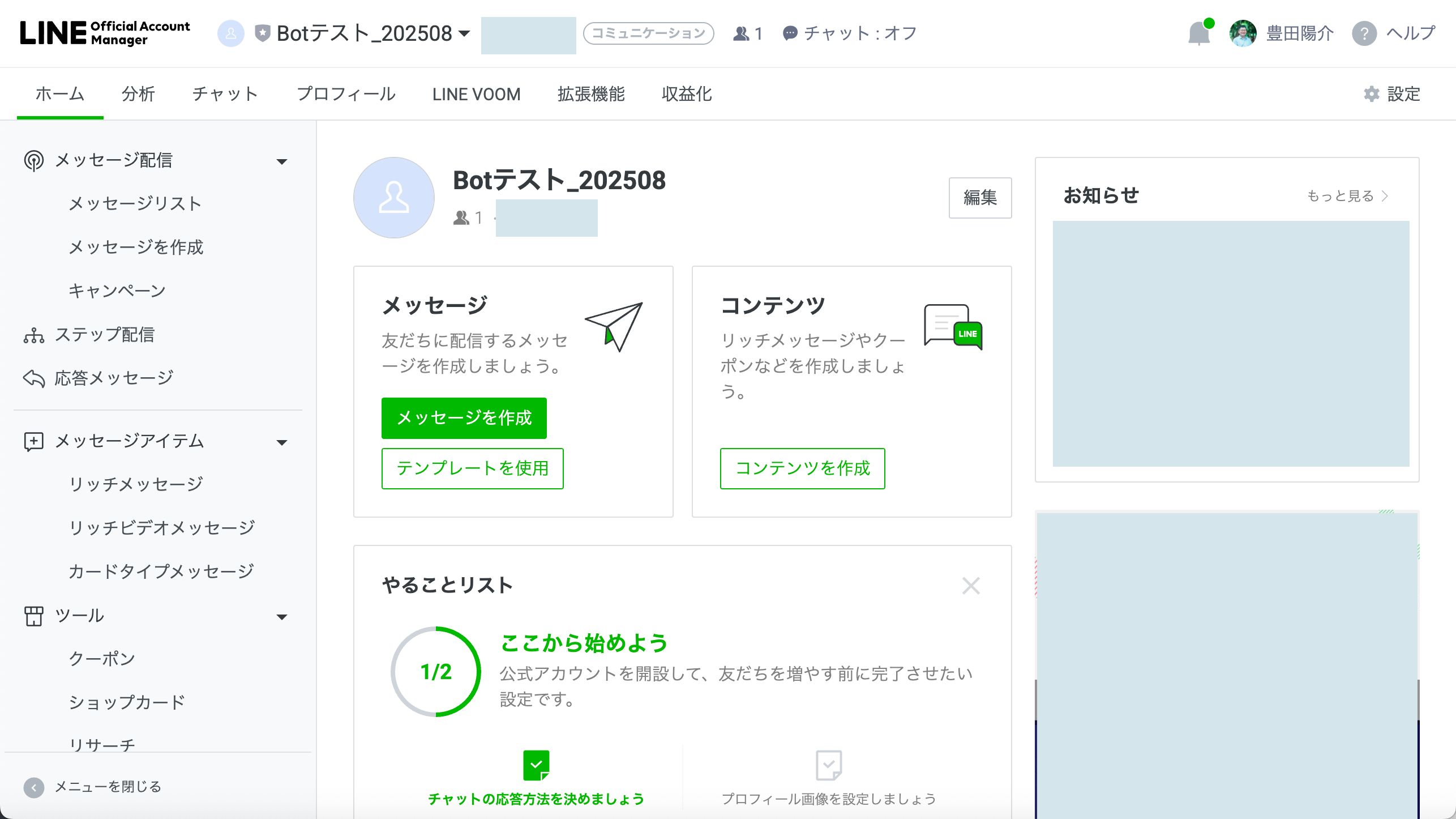Viewport: 1456px width, 819px height.
Task: Collapse the メッセージ配信 sidebar section
Action: [282, 161]
